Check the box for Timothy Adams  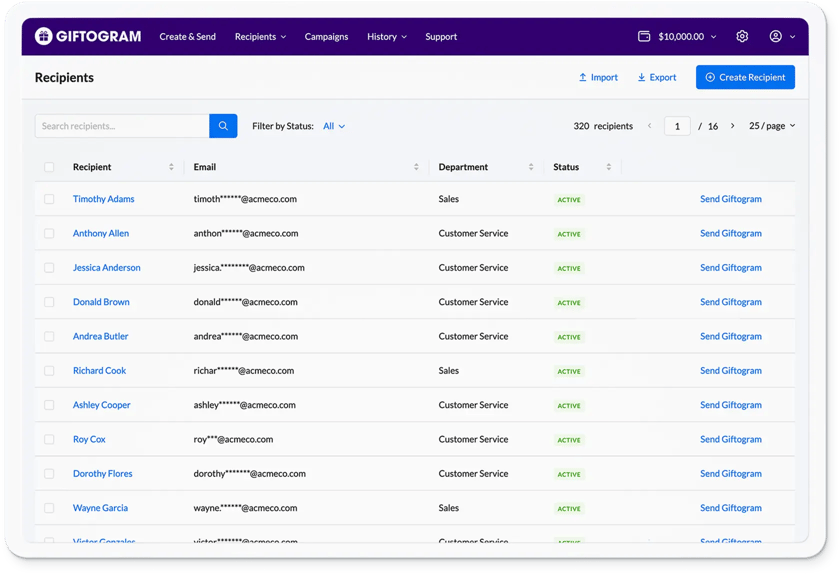click(49, 199)
